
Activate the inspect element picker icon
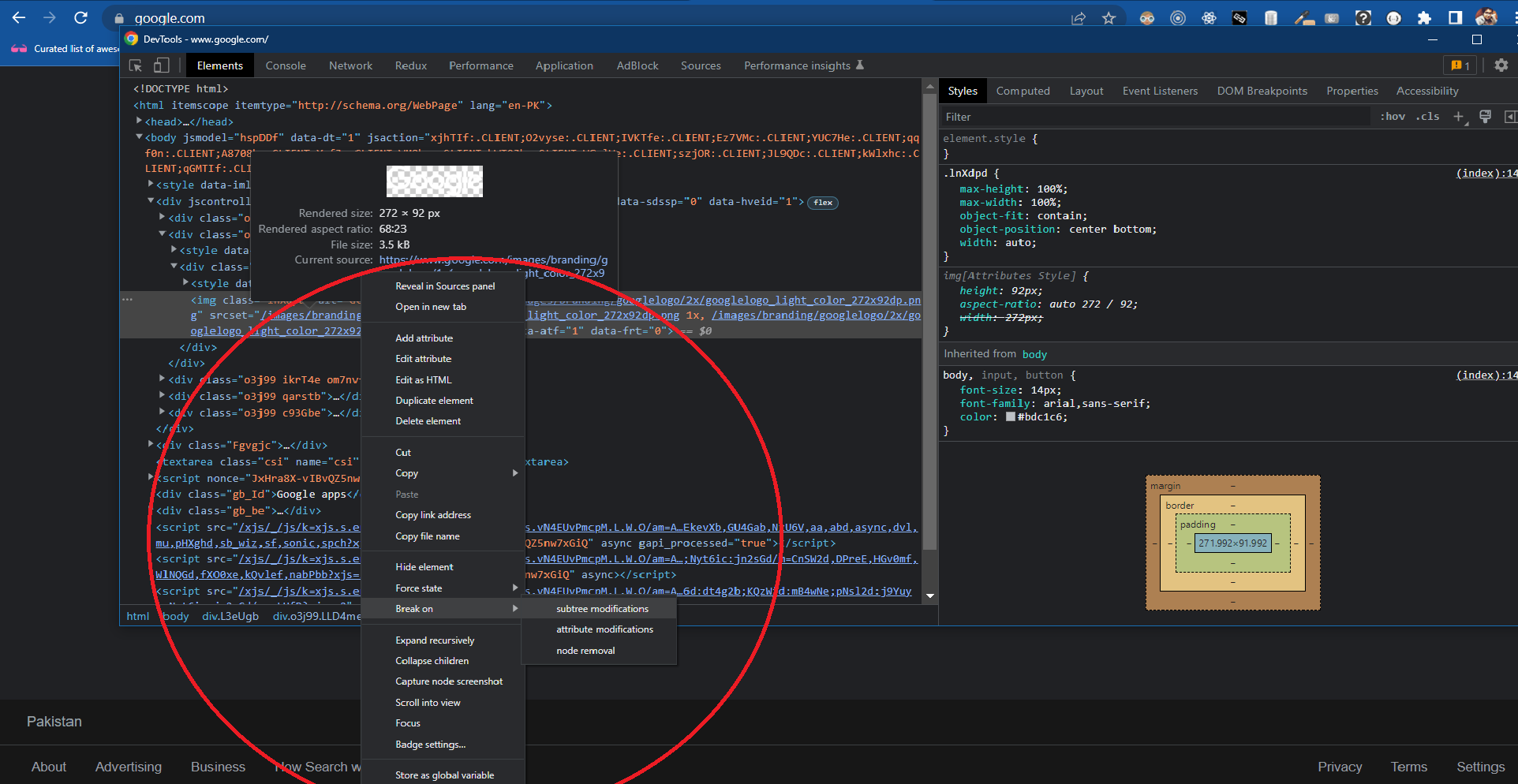[x=136, y=65]
